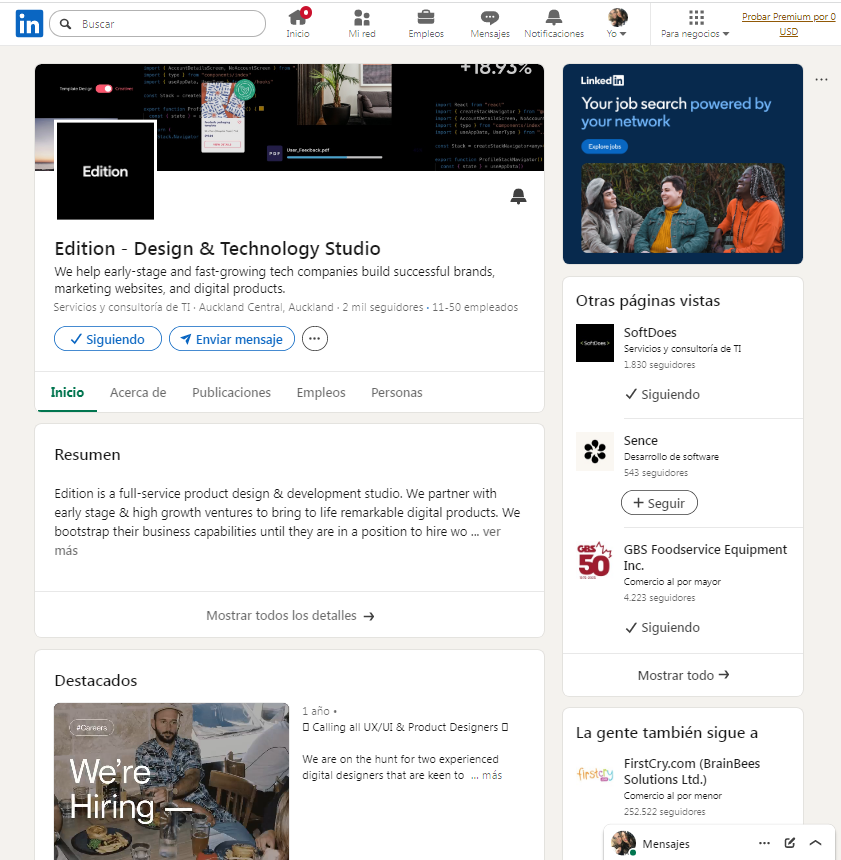This screenshot has width=841, height=860.
Task: Switch to the Publicaciones tab
Action: point(231,393)
